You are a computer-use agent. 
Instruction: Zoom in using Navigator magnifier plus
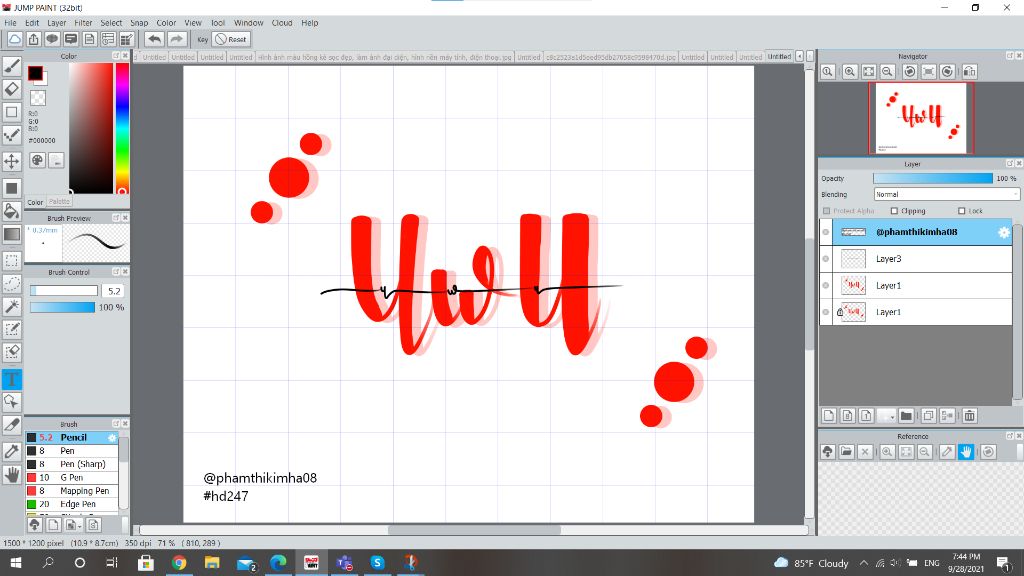tap(850, 72)
